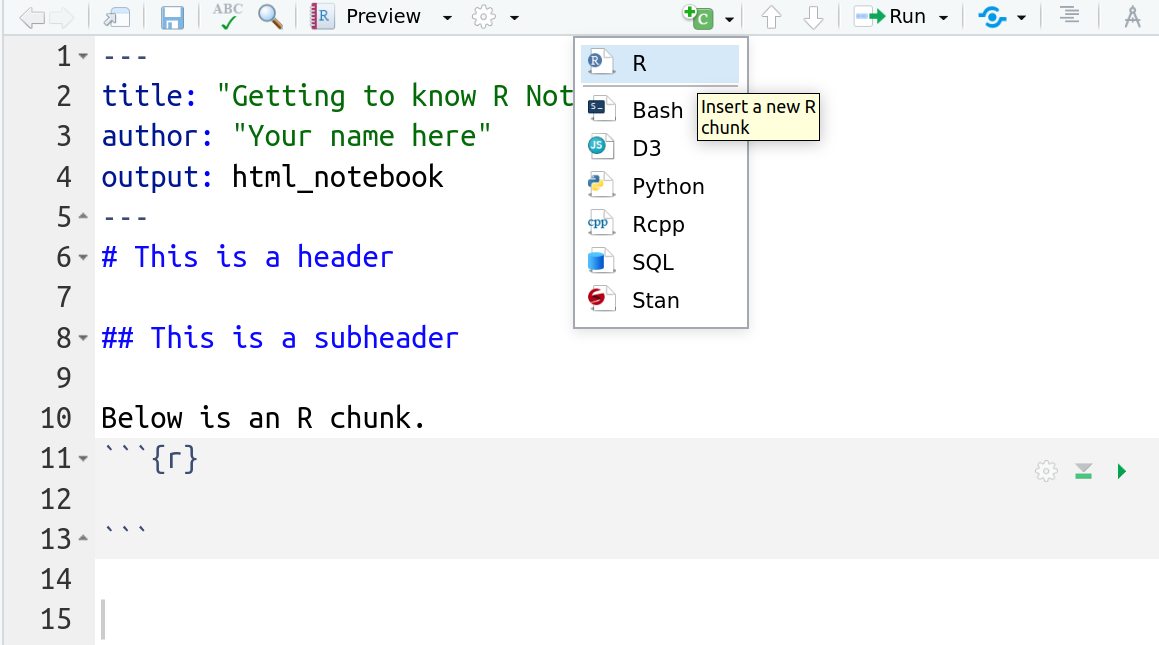Show the document outline
The height and width of the screenshot is (645, 1159).
[x=1069, y=15]
